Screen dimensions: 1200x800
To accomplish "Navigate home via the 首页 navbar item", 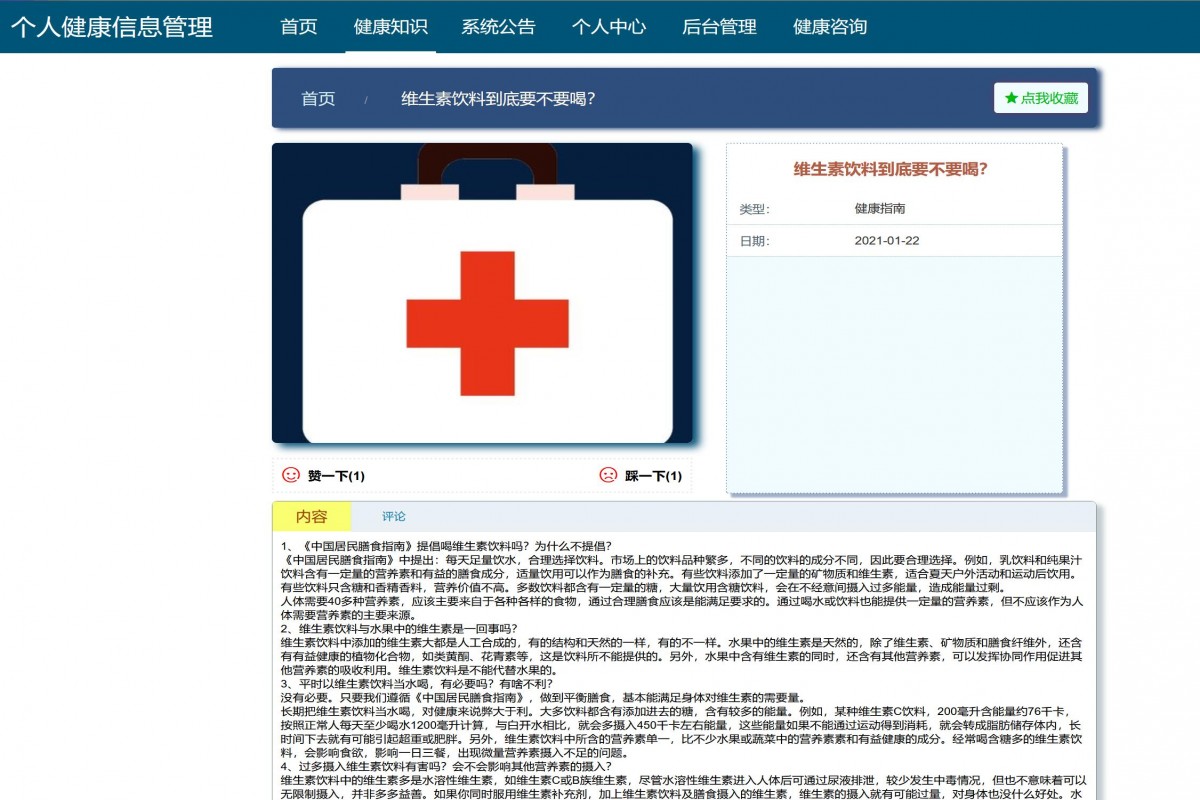I will pos(299,27).
